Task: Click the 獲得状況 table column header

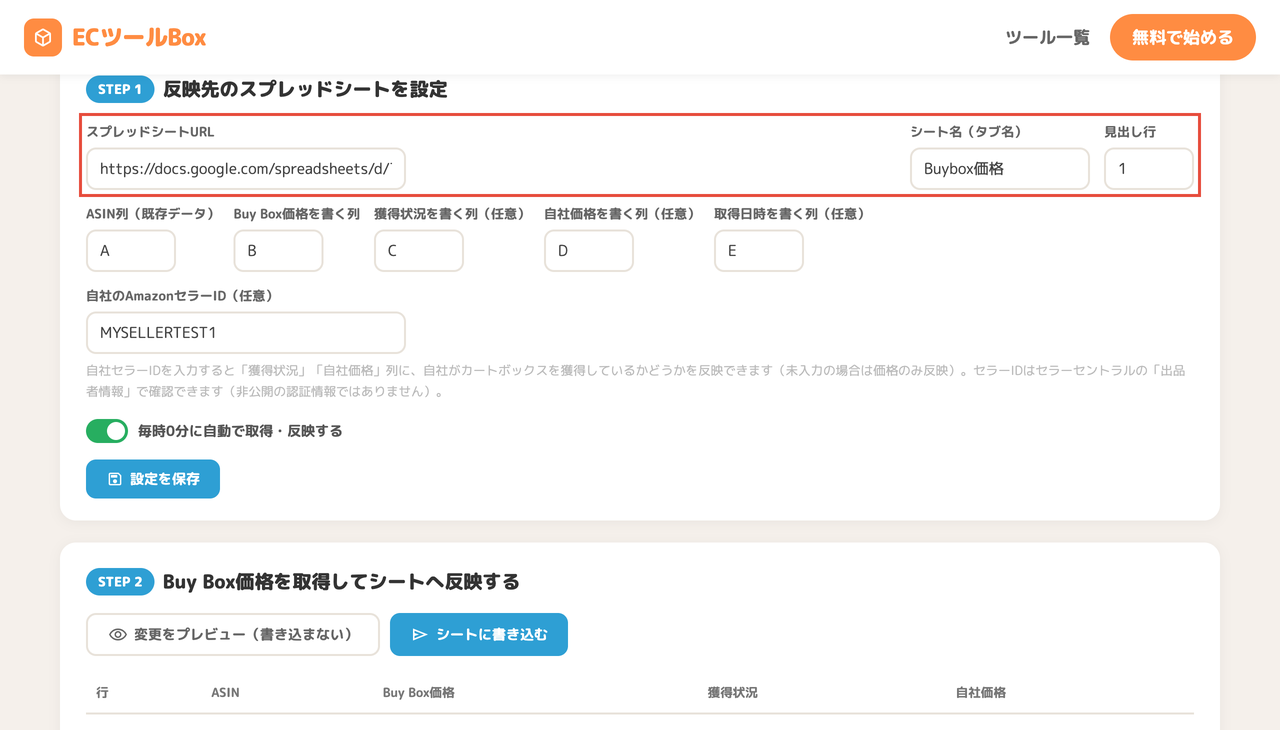Action: tap(733, 692)
